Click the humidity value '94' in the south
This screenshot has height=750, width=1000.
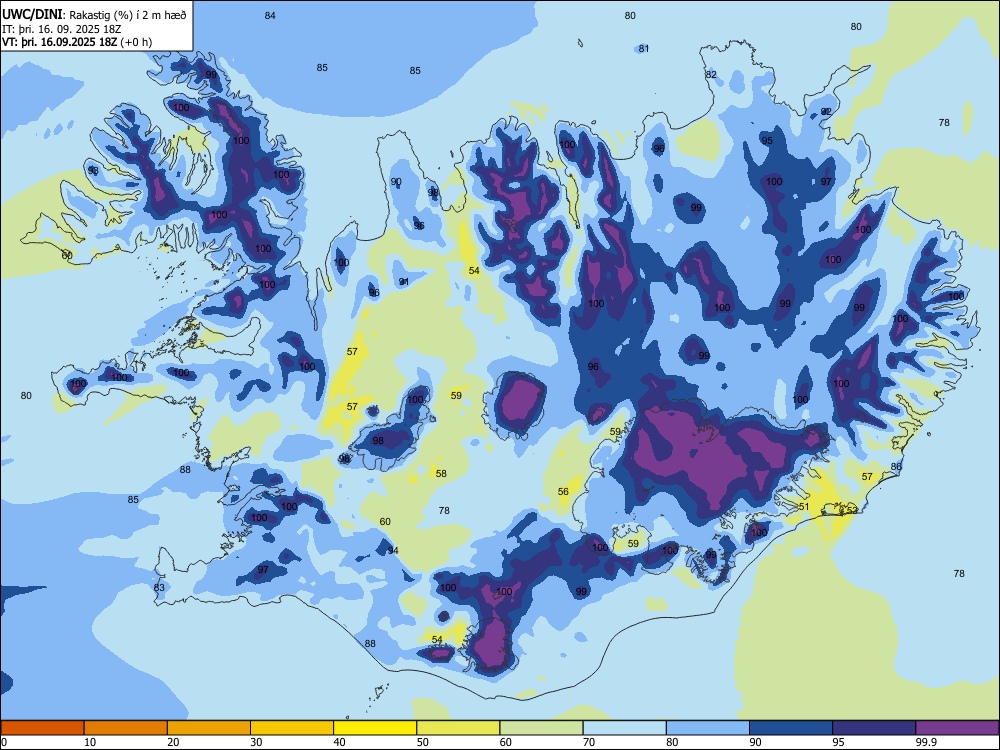(x=393, y=550)
